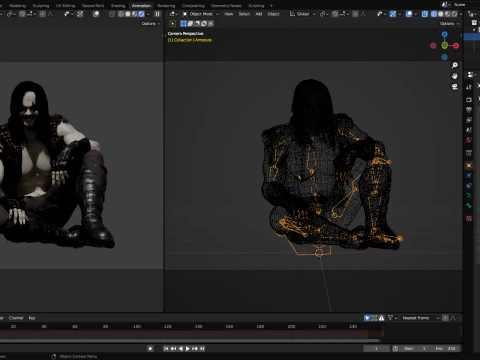
Task: Open the Key menu in timeline
Action: tap(32, 318)
